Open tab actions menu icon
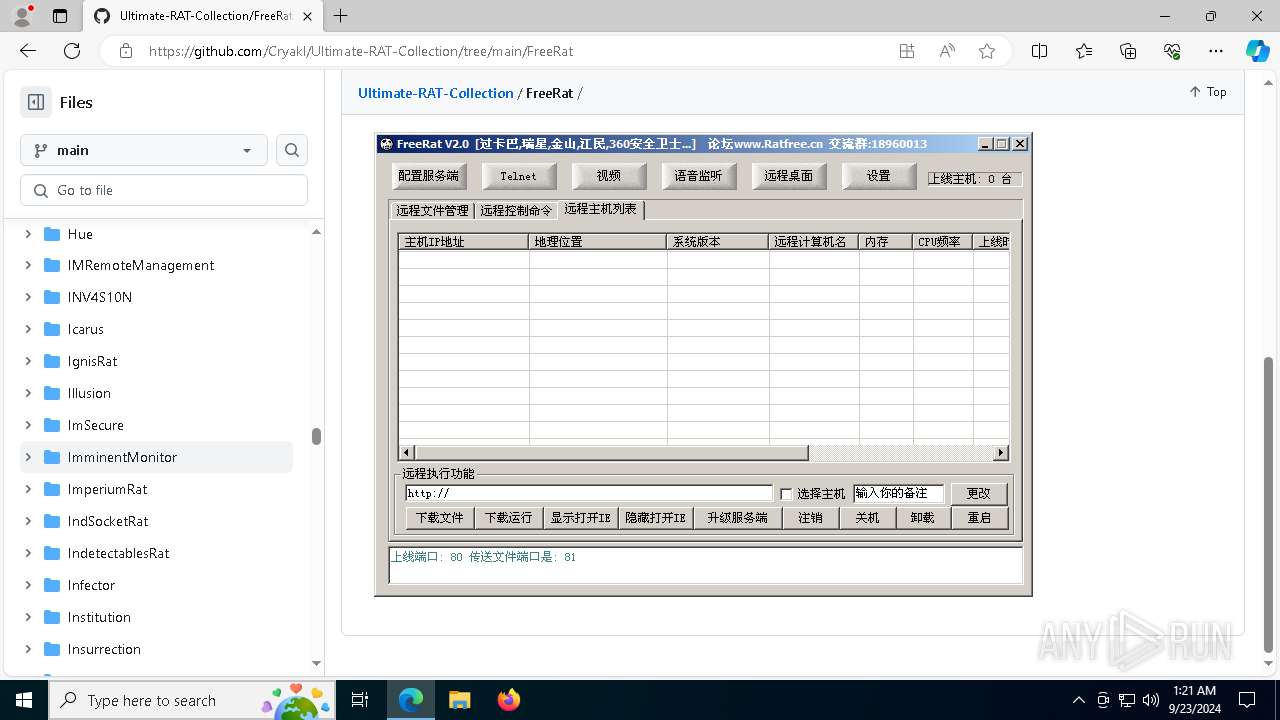Screen dimensions: 1280x720 pyautogui.click(x=60, y=16)
